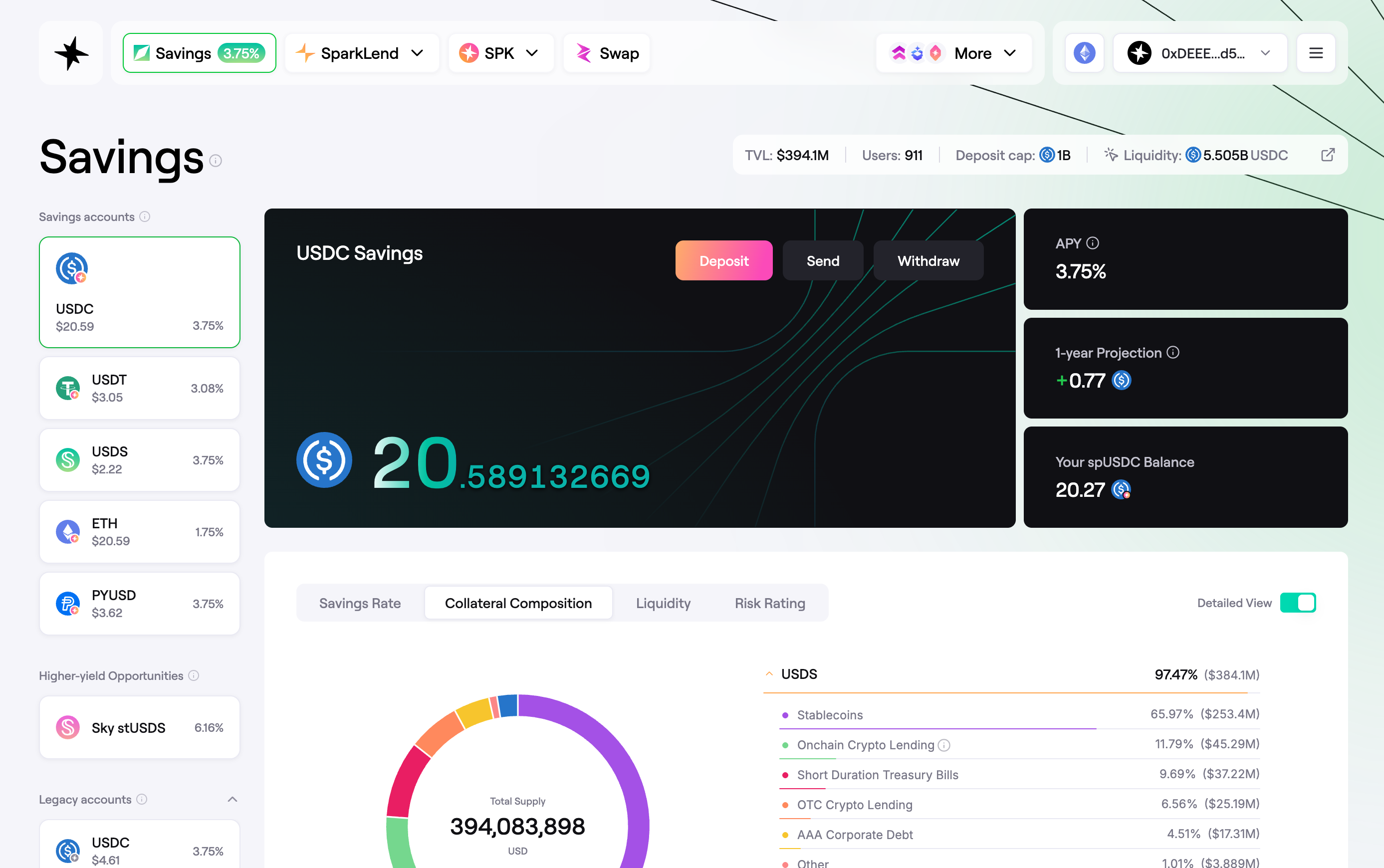Click the Withdraw button
The width and height of the screenshot is (1384, 868).
pos(927,260)
